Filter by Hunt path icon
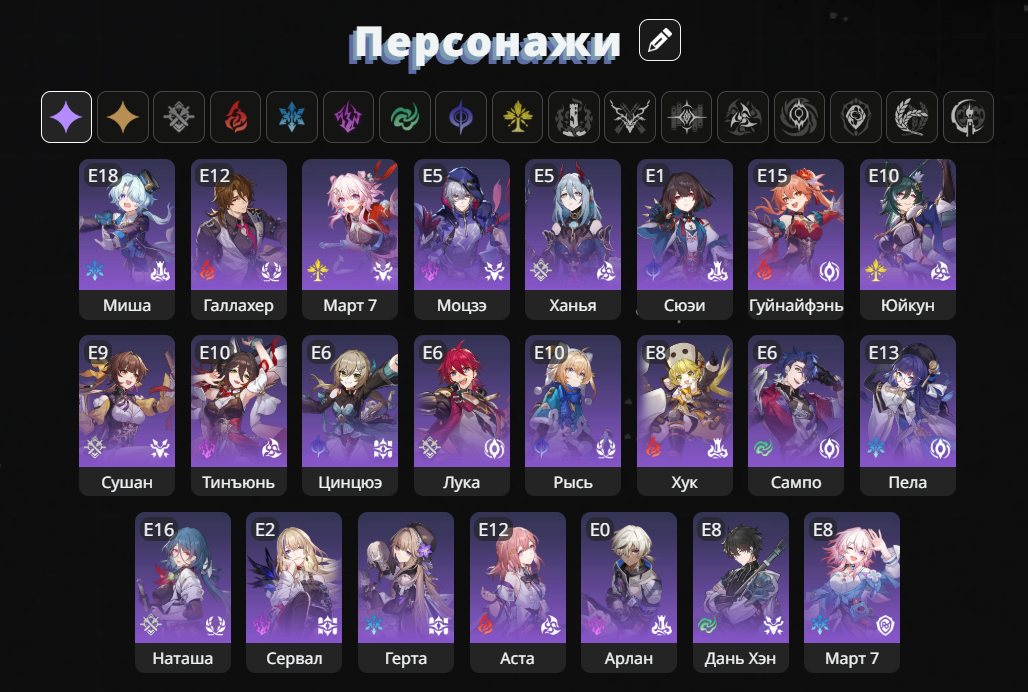The image size is (1028, 692). coord(630,117)
